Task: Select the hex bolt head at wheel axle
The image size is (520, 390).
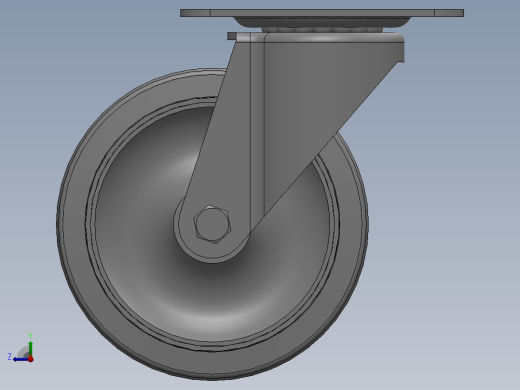Action: 212,224
